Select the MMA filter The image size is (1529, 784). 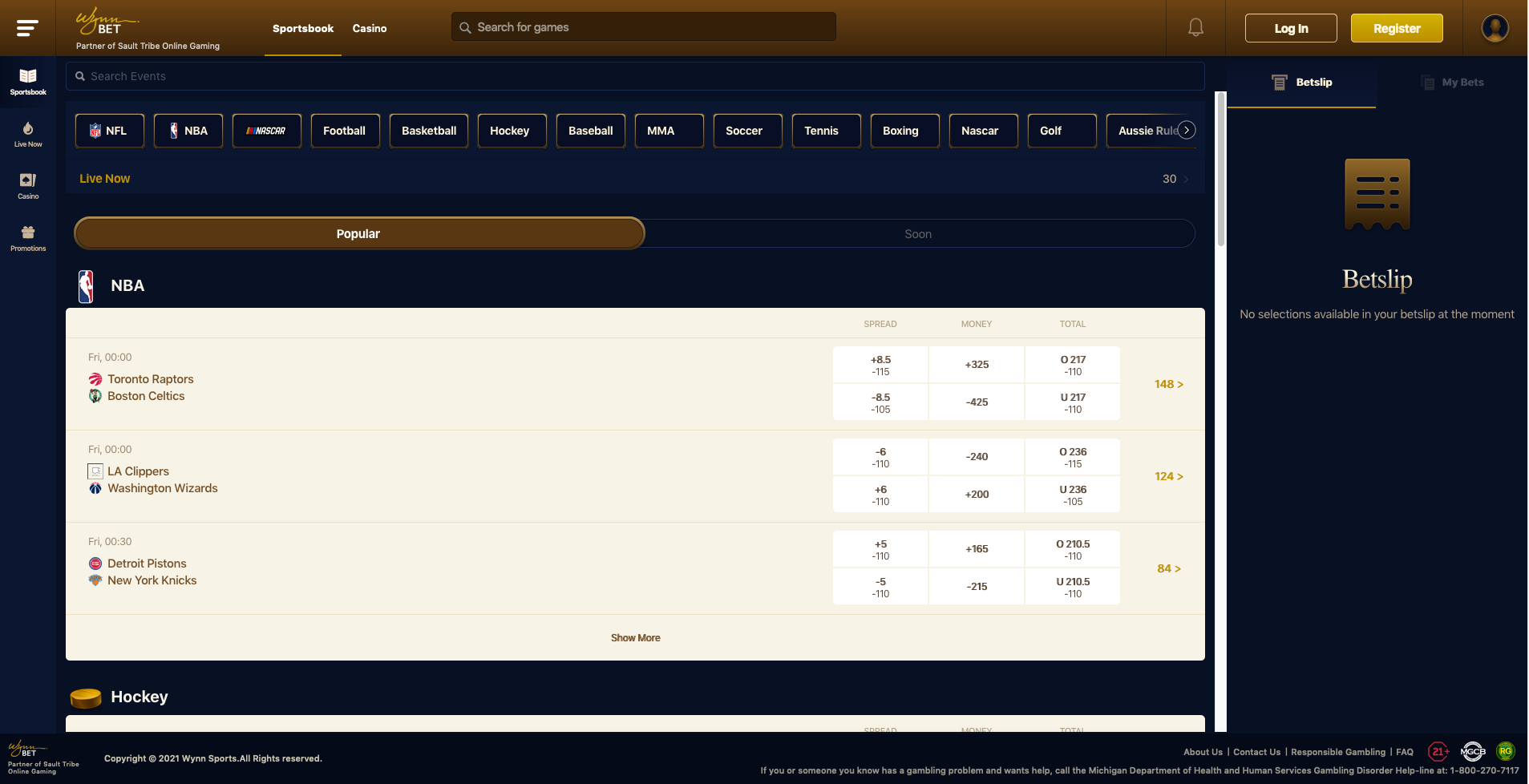tap(669, 131)
